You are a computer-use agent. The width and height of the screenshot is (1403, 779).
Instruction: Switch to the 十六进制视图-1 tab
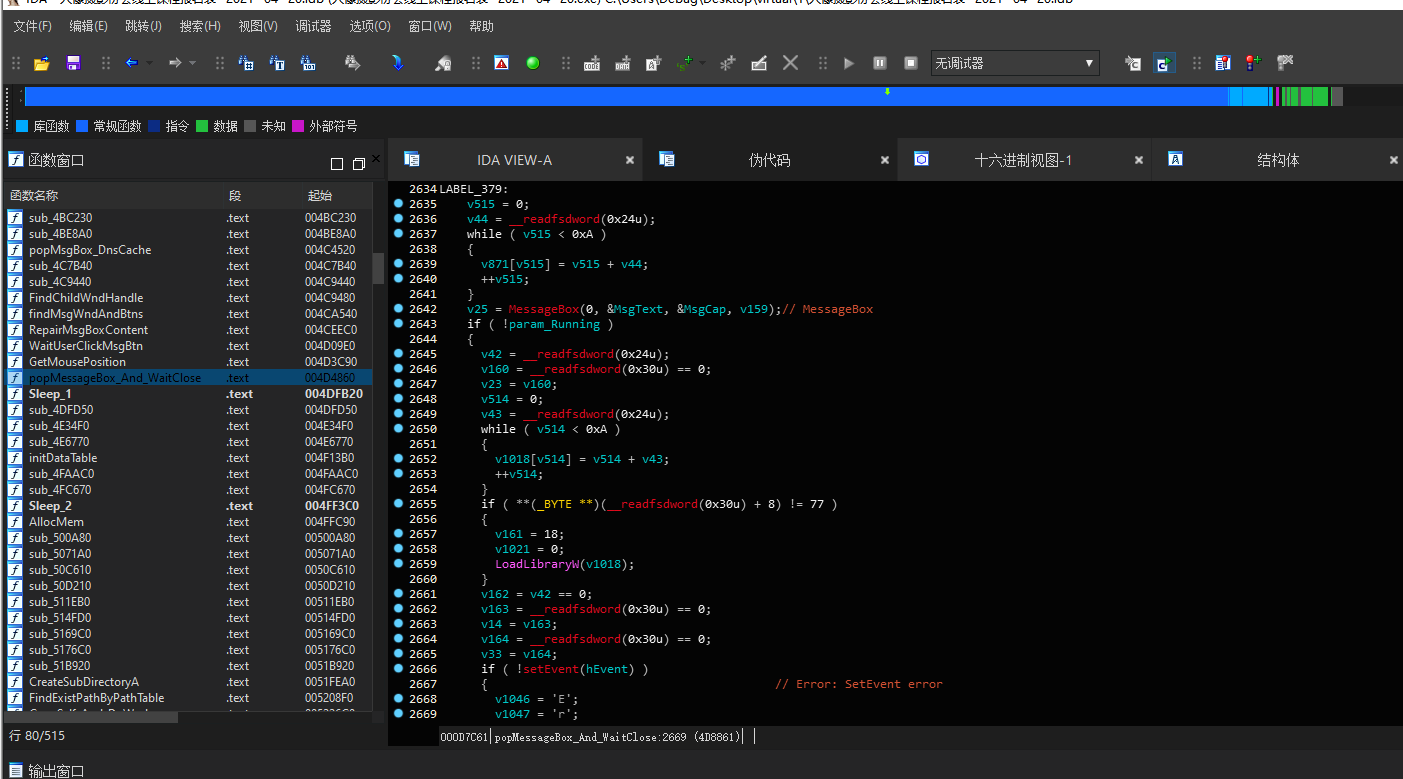coord(1022,160)
